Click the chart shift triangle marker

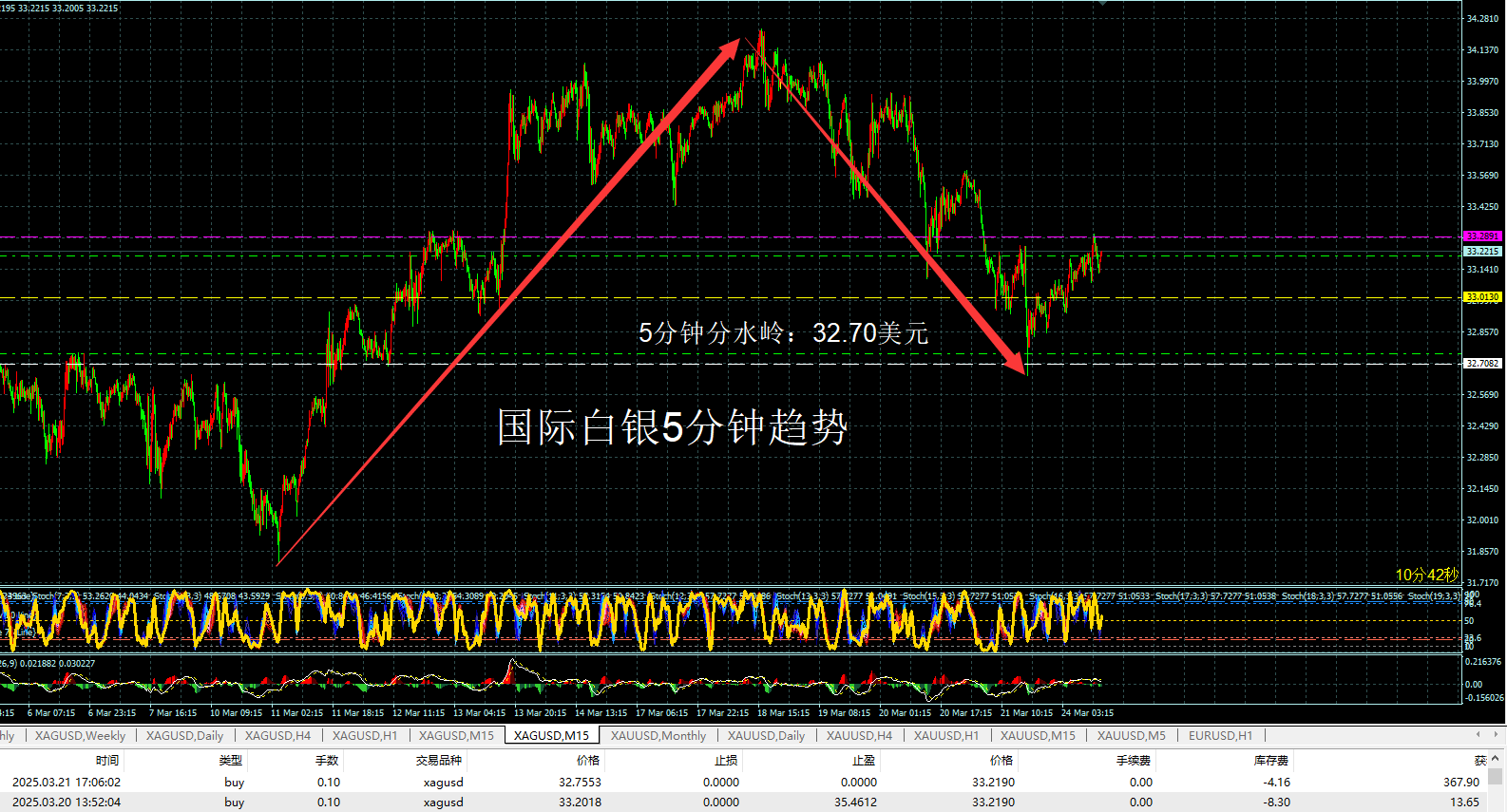pos(1102,4)
